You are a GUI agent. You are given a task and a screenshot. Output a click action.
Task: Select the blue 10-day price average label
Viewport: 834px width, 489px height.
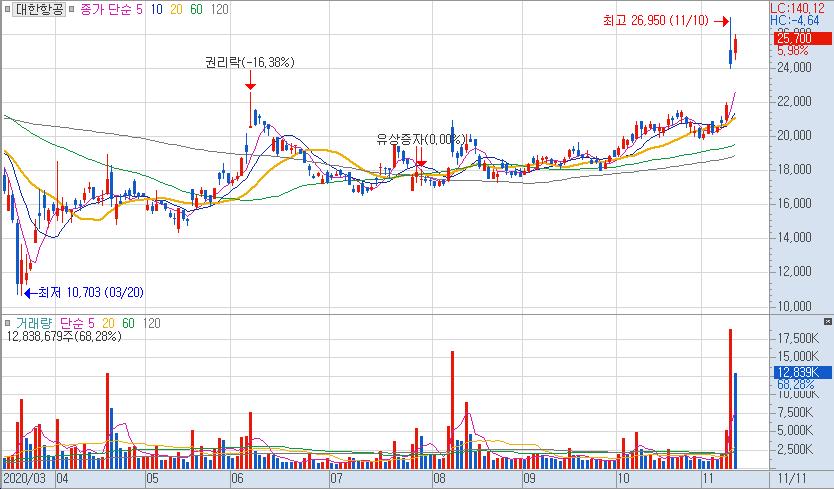(156, 9)
